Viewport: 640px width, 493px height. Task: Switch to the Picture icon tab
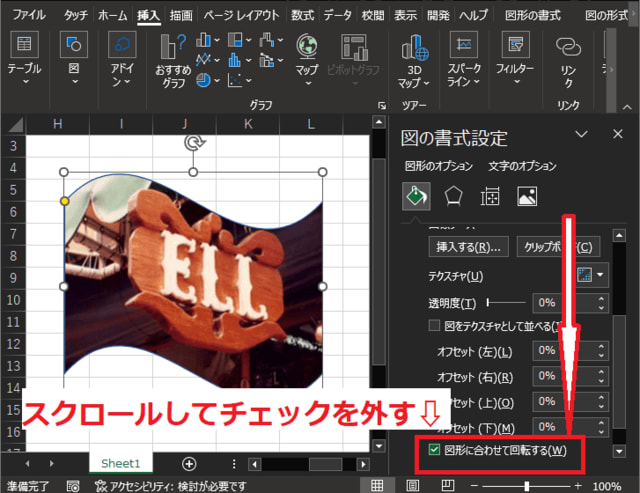[527, 196]
